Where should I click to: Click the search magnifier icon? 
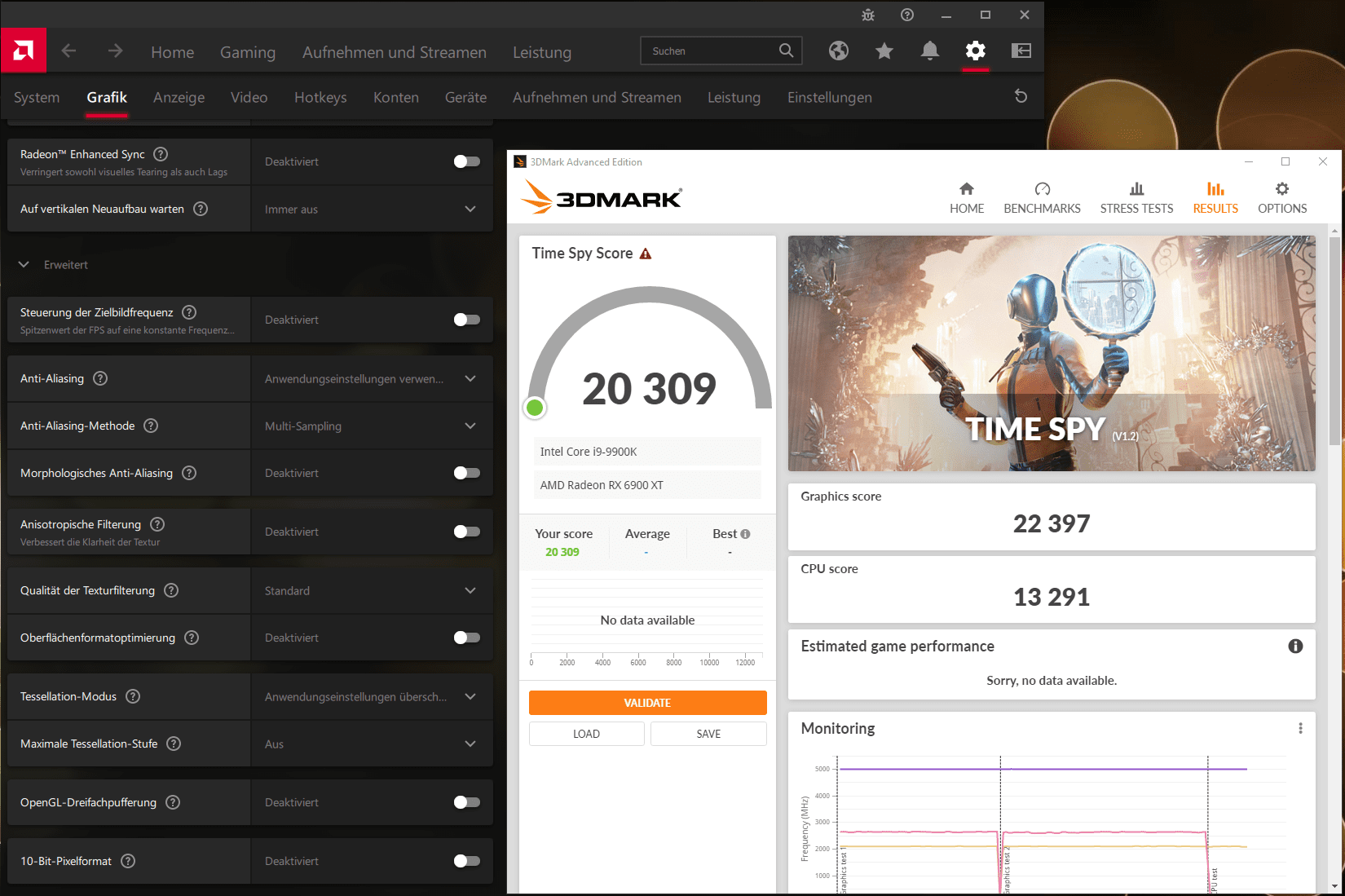786,51
